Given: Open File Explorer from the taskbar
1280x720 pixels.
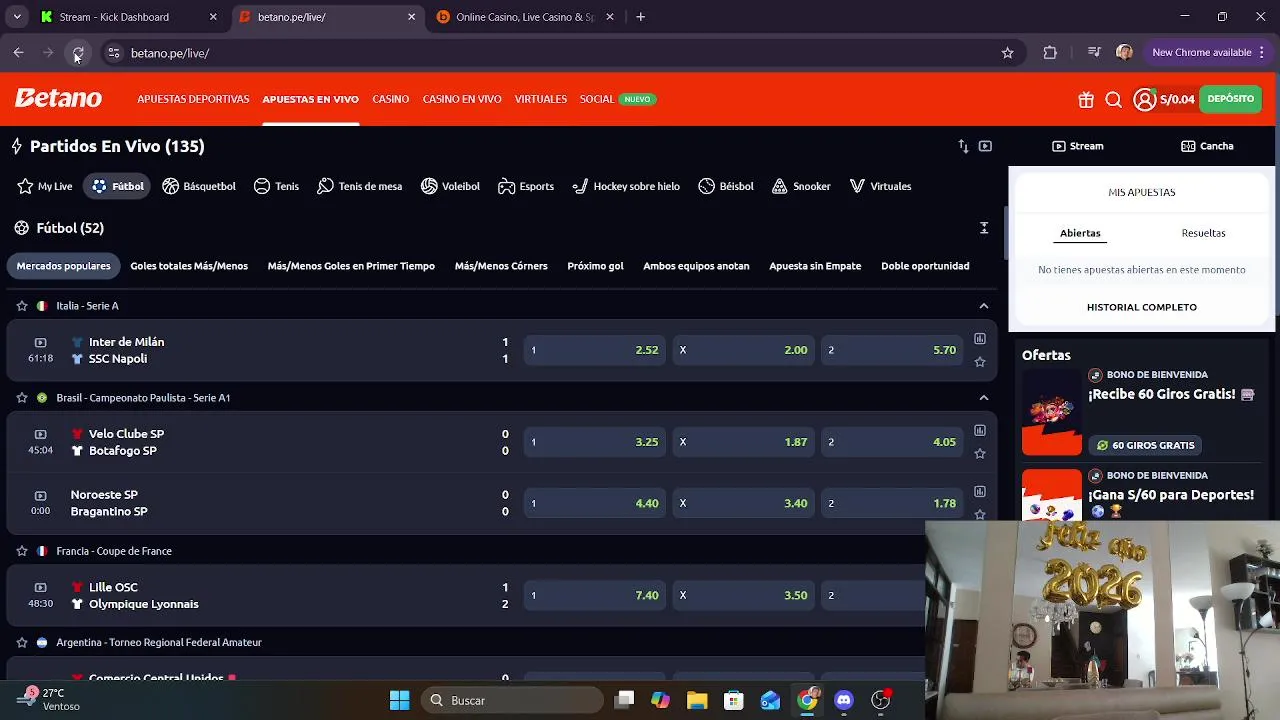Looking at the screenshot, I should click(x=697, y=700).
